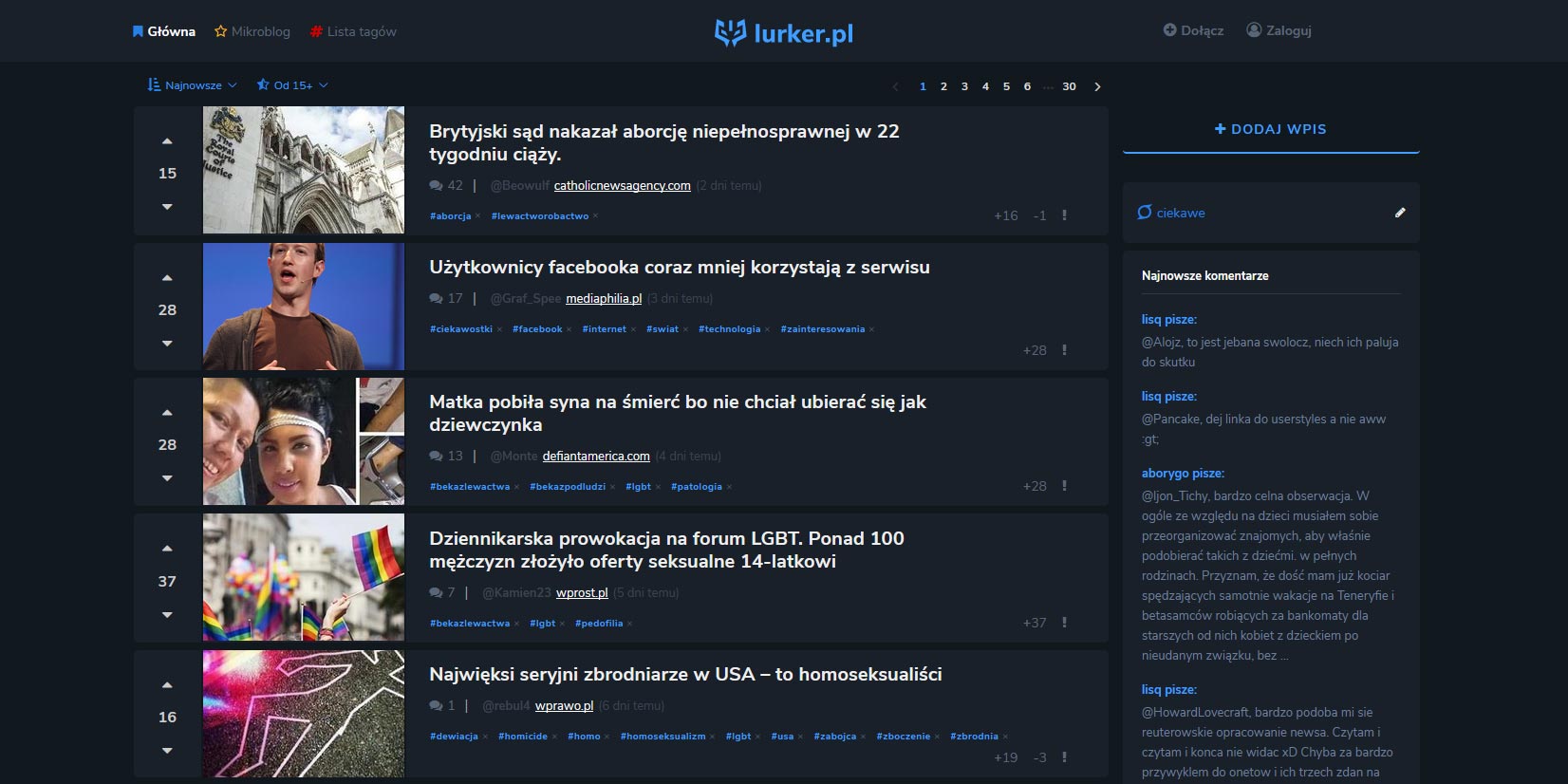1568x784 pixels.
Task: Open the rainbow flag thumbnail
Action: pos(304,577)
